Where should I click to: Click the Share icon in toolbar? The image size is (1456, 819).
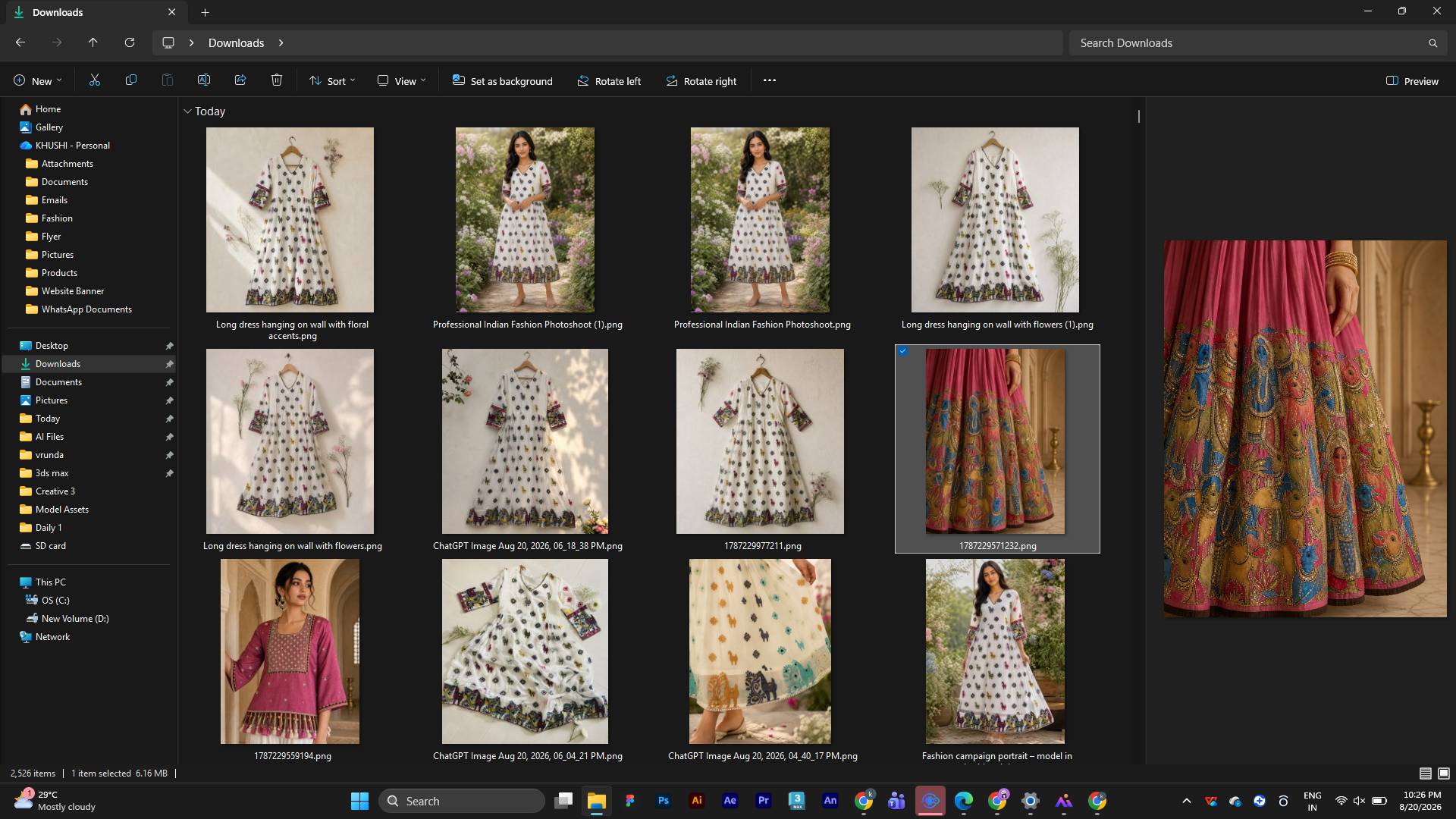point(240,80)
